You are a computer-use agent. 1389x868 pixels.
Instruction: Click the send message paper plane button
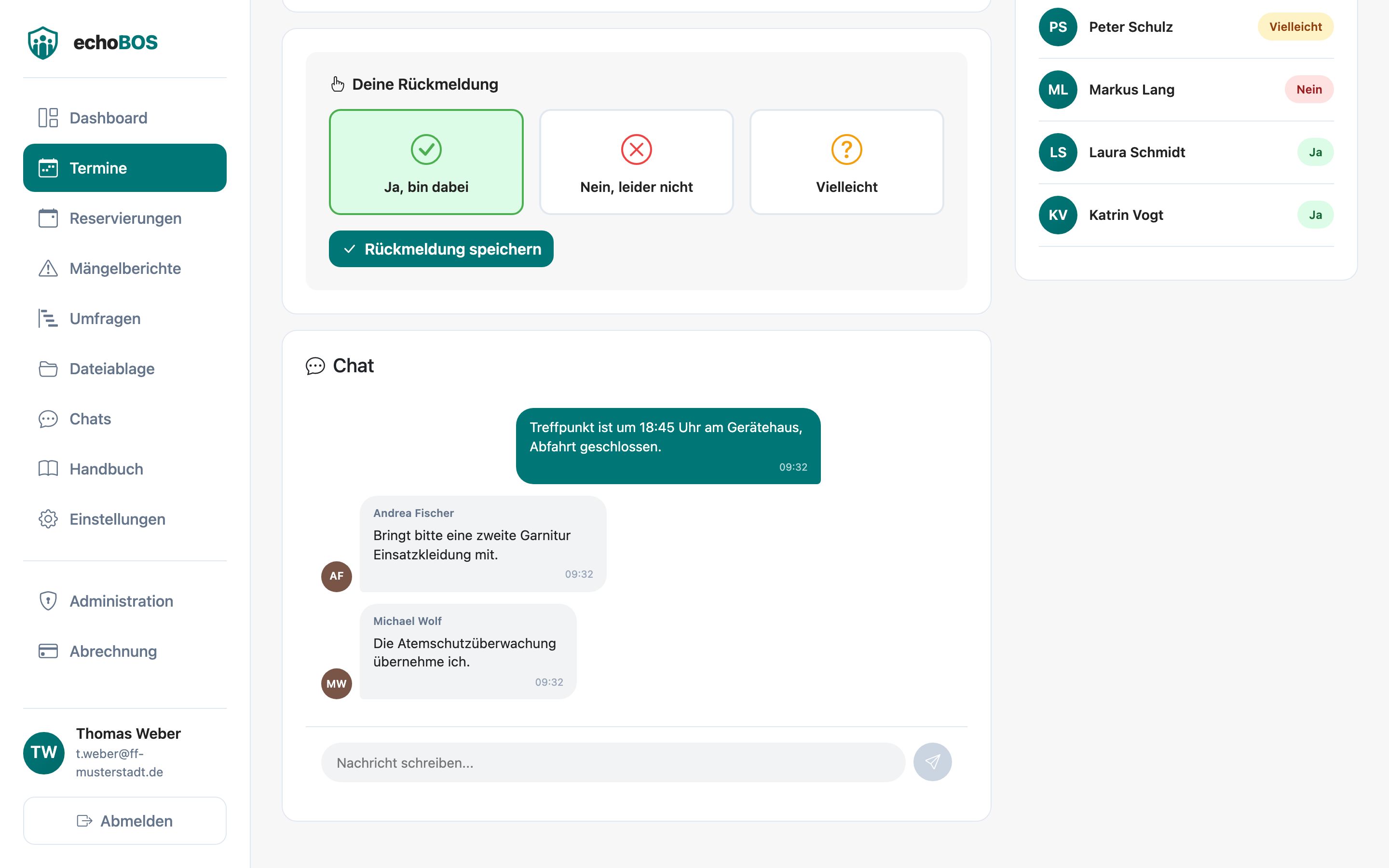click(x=932, y=762)
